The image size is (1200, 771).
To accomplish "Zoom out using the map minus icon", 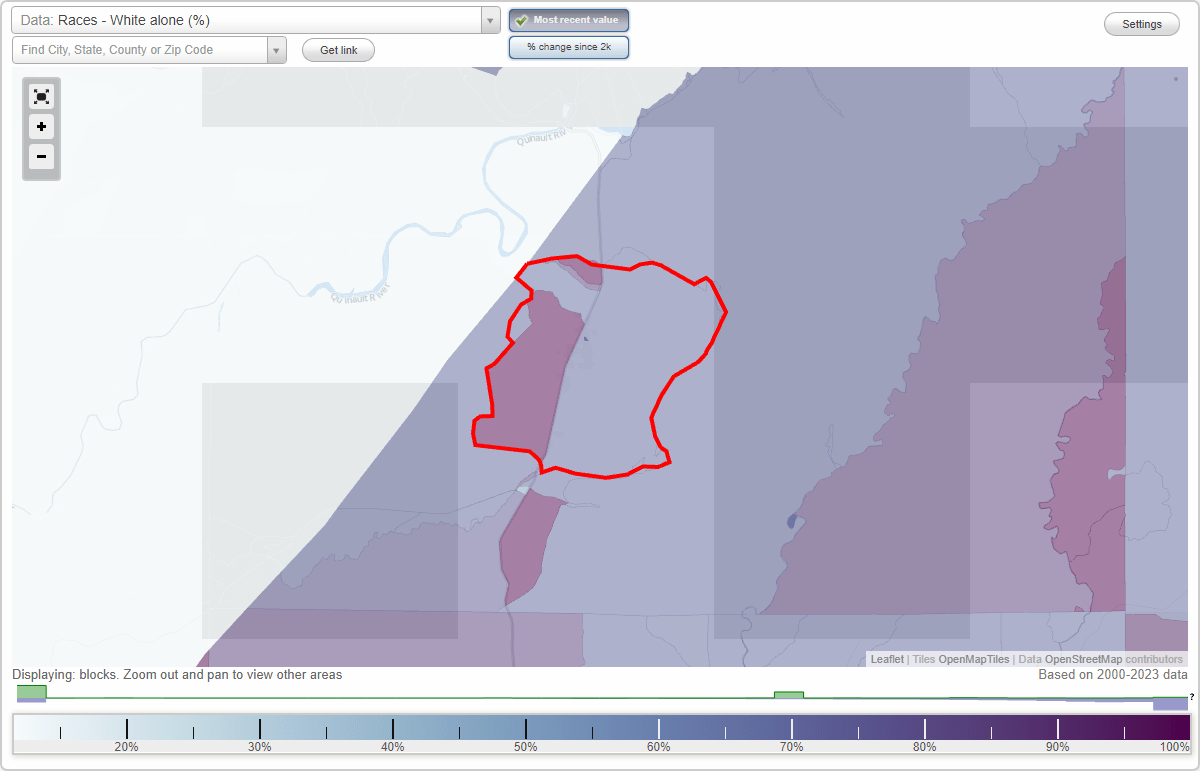I will 41,157.
